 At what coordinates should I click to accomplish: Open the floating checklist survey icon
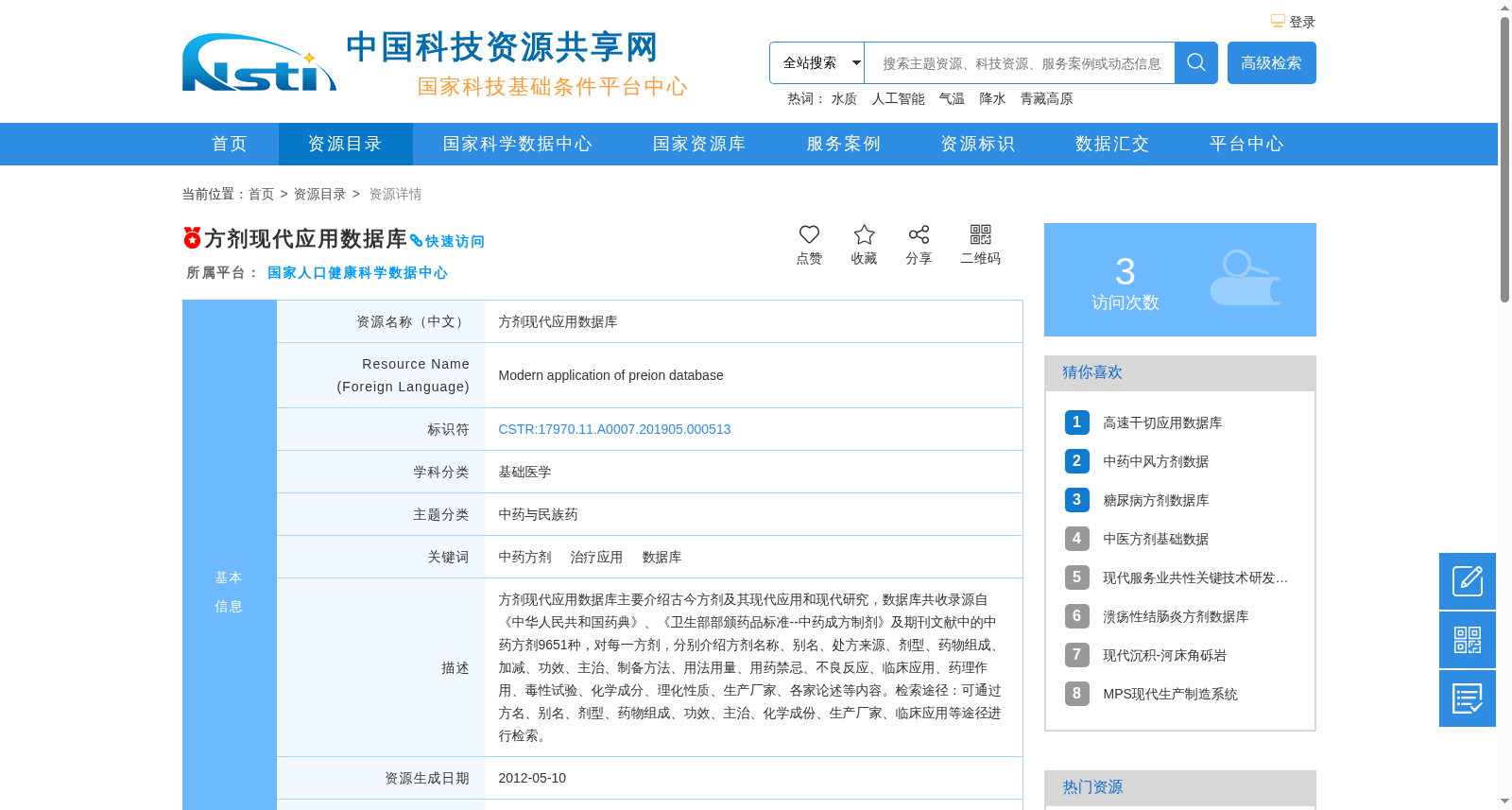coord(1468,698)
